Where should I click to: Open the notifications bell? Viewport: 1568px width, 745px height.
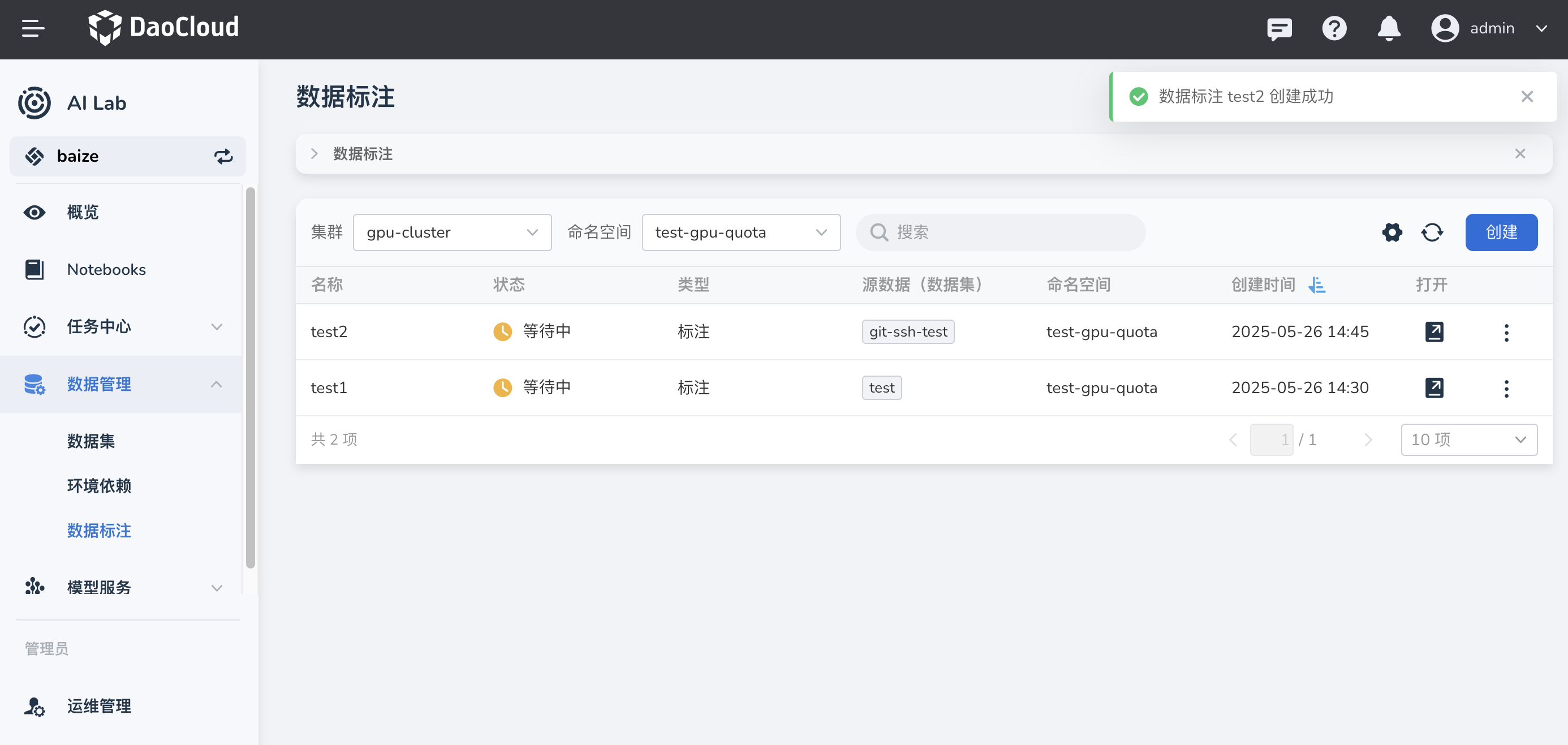(x=1389, y=28)
